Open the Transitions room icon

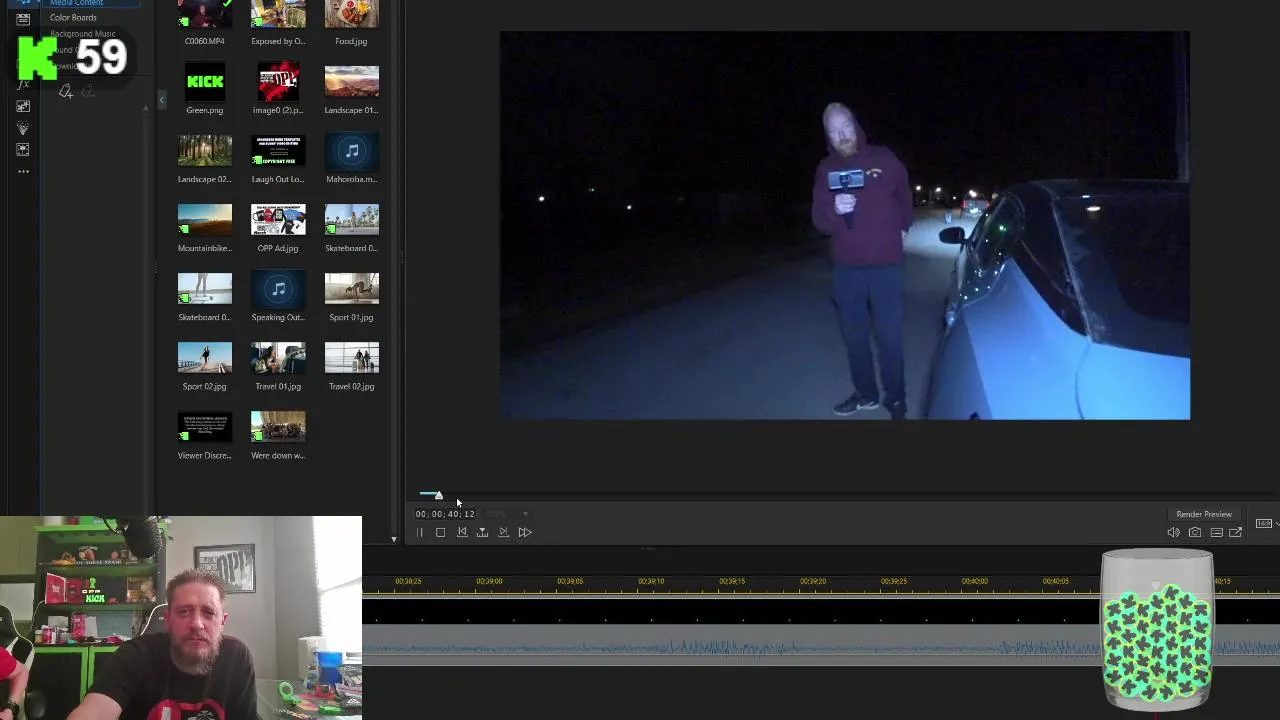coord(23,150)
